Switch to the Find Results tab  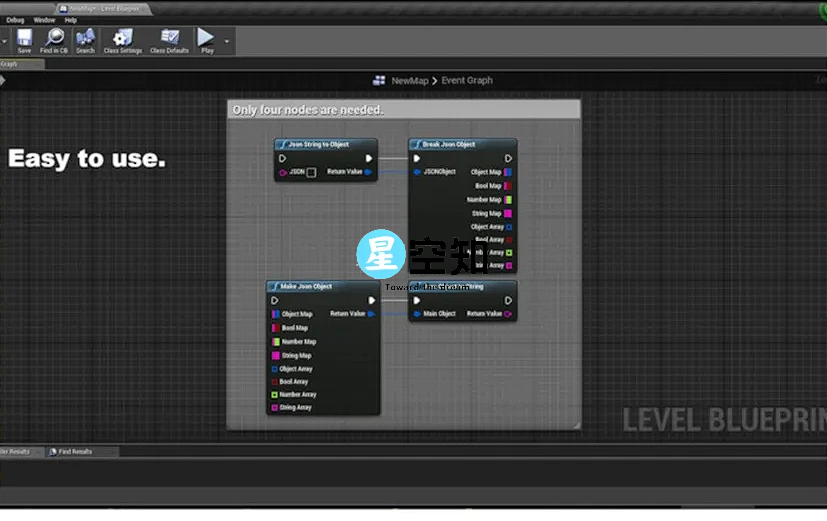click(x=75, y=452)
